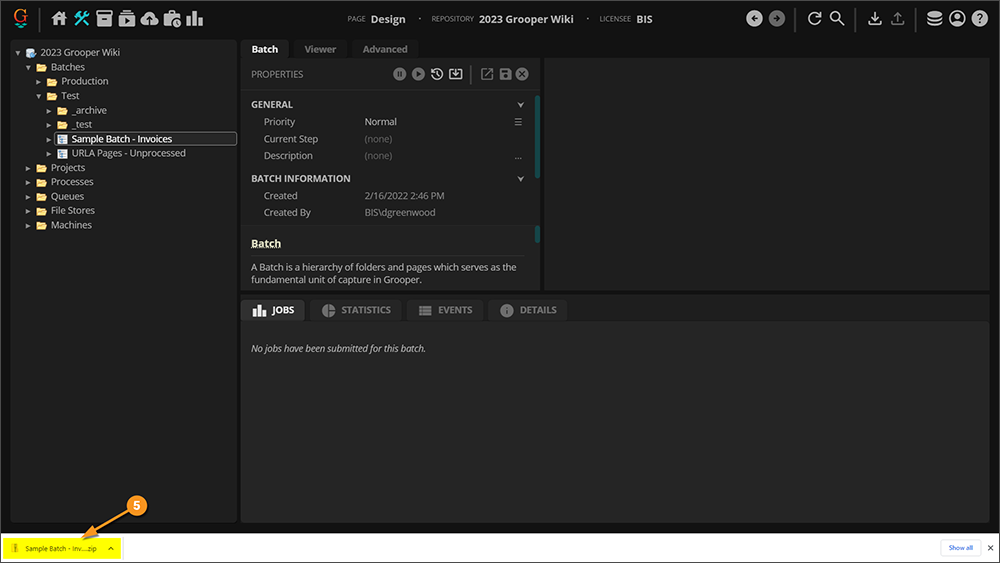Open the database stack icon

934,18
